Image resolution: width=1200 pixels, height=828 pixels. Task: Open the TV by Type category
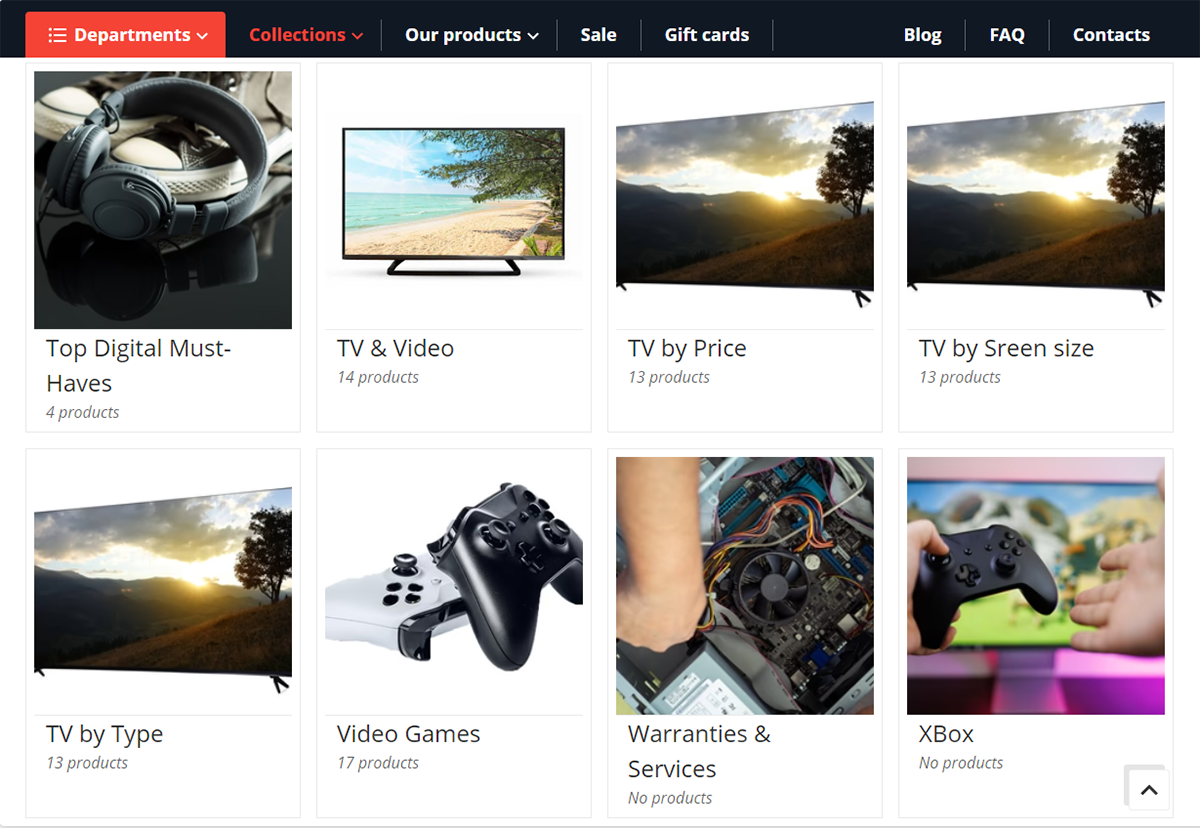104,734
